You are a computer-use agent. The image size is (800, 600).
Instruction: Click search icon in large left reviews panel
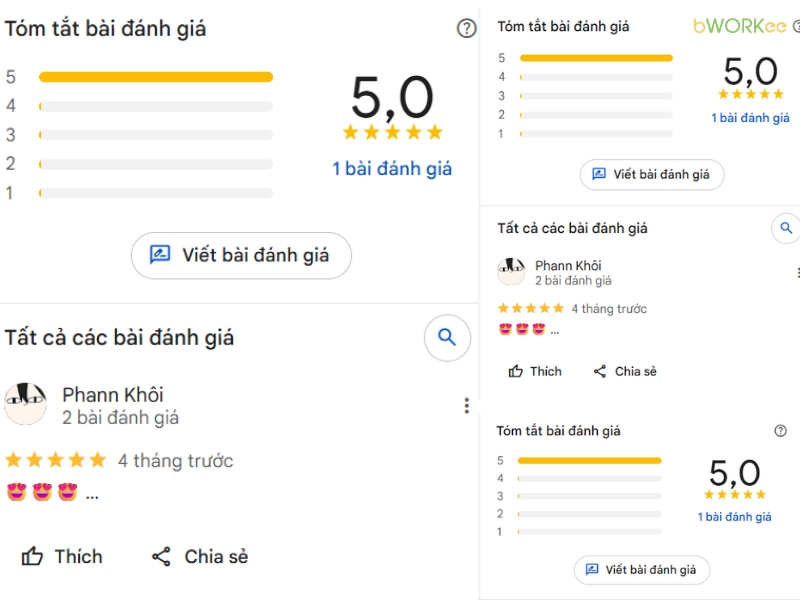tap(447, 338)
